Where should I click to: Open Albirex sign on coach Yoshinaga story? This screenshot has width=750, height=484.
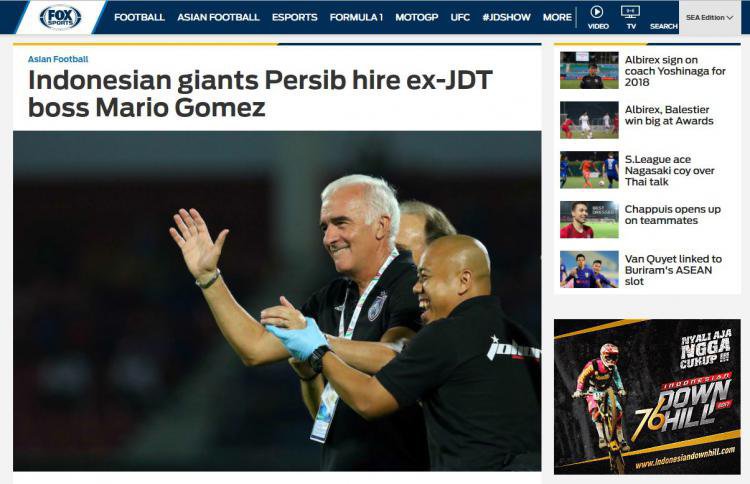pyautogui.click(x=675, y=71)
